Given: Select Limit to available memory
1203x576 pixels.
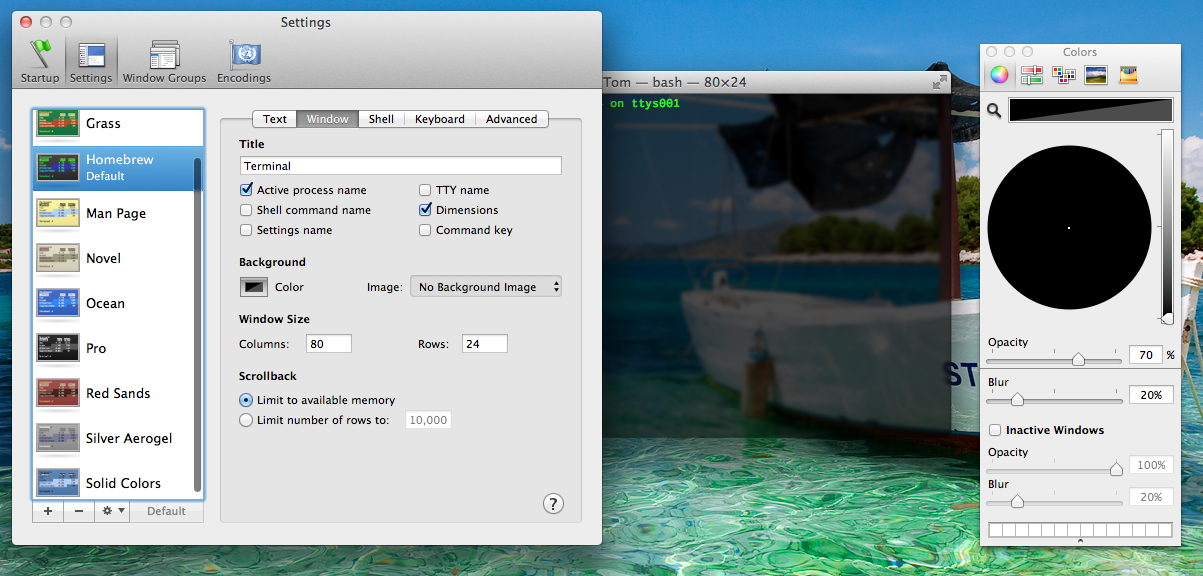Looking at the screenshot, I should pos(247,400).
